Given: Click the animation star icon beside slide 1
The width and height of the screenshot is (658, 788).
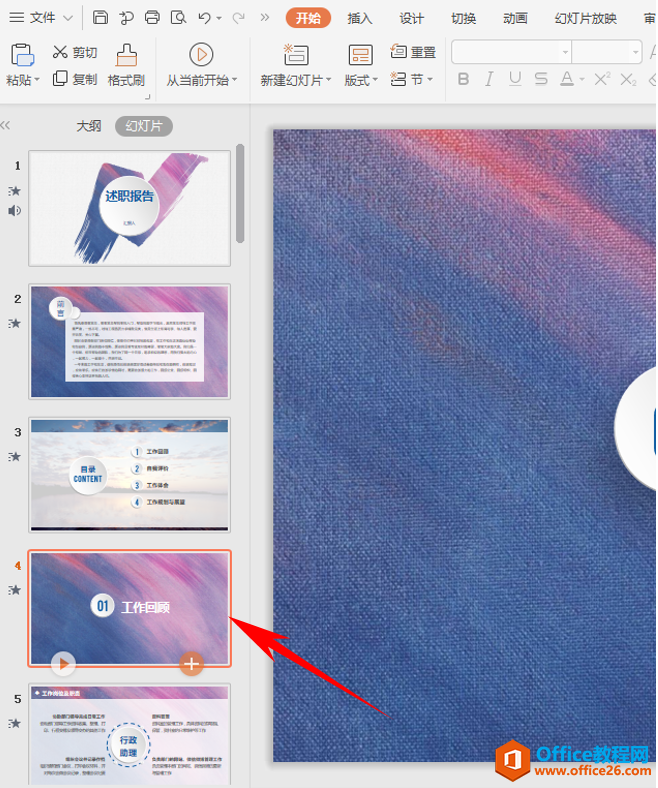Looking at the screenshot, I should pos(15,190).
